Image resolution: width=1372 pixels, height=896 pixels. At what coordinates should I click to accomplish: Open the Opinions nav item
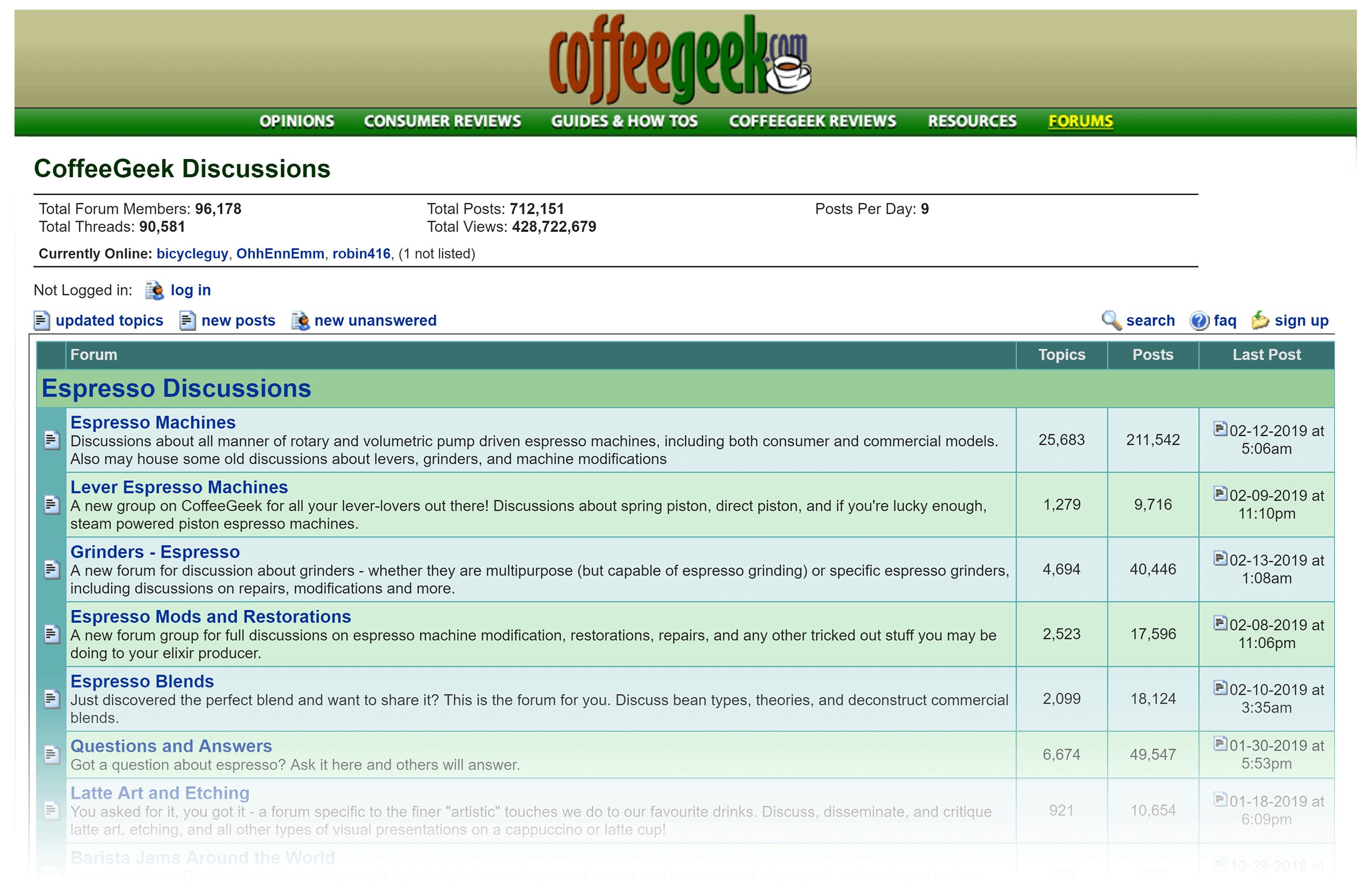pos(297,121)
